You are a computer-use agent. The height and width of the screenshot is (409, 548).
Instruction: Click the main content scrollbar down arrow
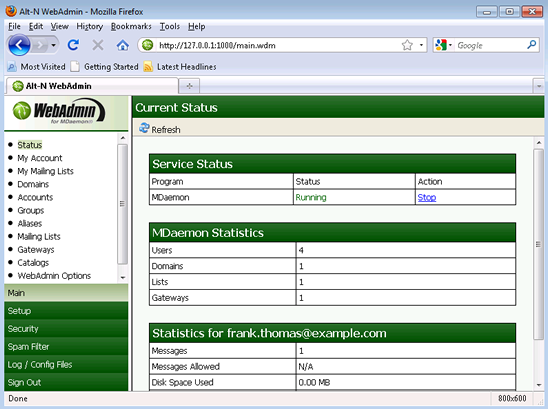coord(539,385)
